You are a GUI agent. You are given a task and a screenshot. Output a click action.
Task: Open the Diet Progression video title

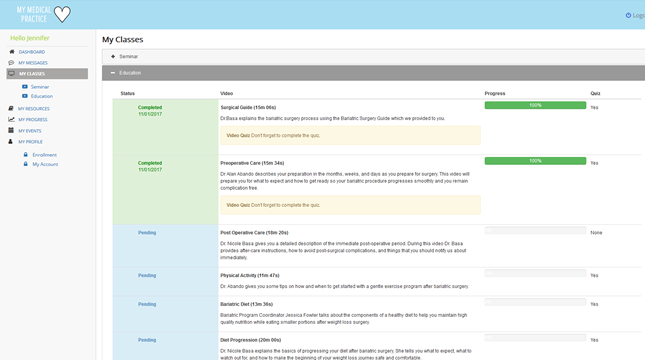tap(251, 340)
